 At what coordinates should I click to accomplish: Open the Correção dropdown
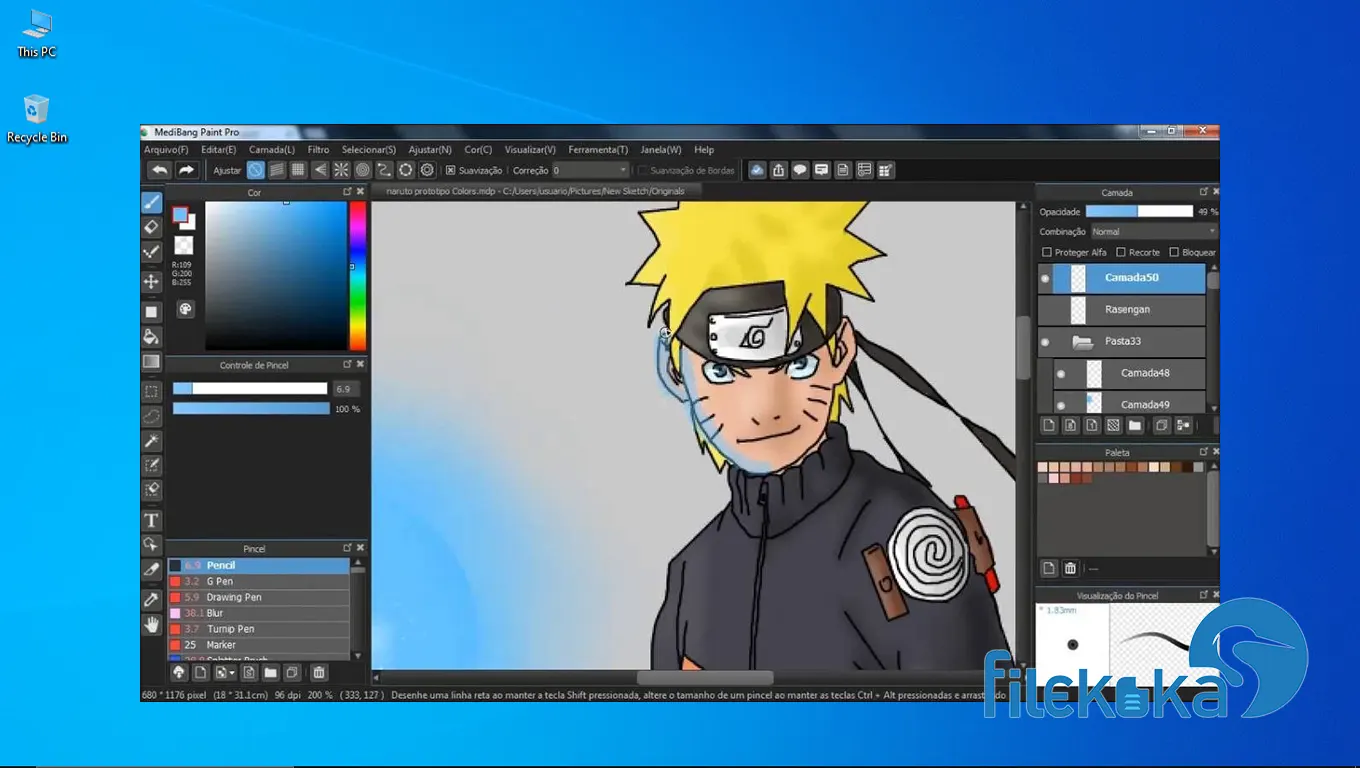pos(591,170)
